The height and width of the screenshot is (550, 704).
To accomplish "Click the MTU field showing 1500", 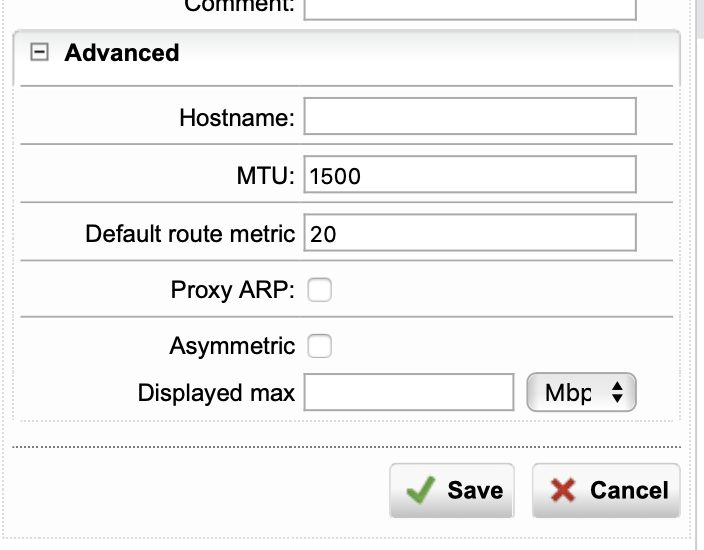I will (470, 174).
